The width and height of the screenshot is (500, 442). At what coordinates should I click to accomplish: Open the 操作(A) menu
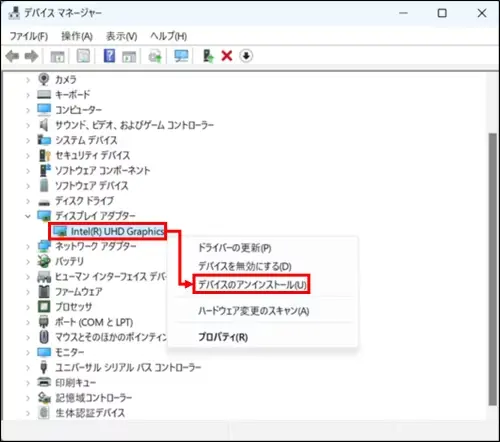coord(77,36)
